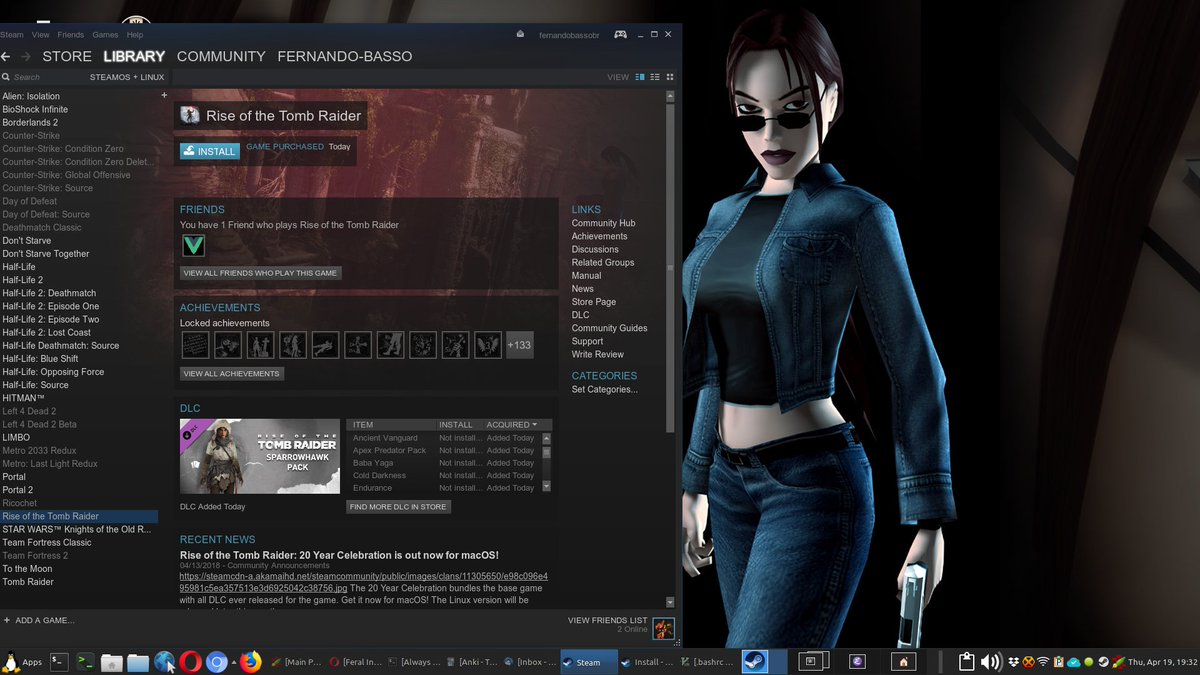Open the Community Guides link
Screen dimensions: 1200x675
point(610,328)
